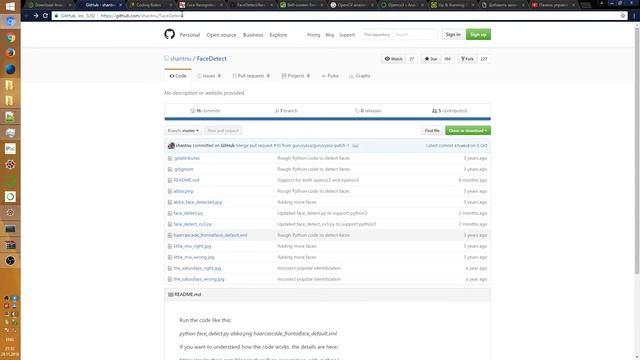View the 0 releases page
The height and width of the screenshot is (360, 640).
click(x=368, y=111)
